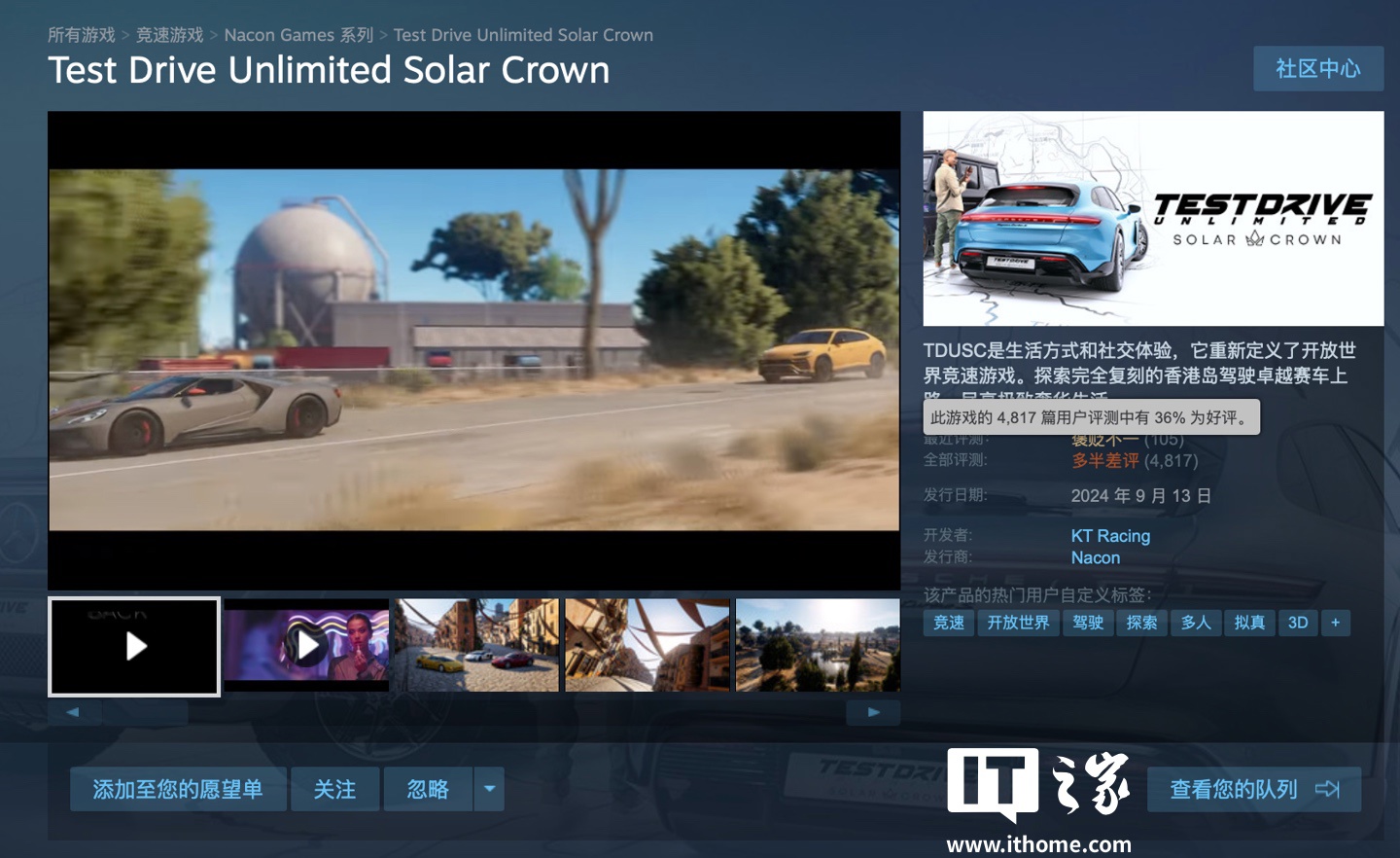Select the 3D tag
1400x858 pixels.
pos(1298,623)
